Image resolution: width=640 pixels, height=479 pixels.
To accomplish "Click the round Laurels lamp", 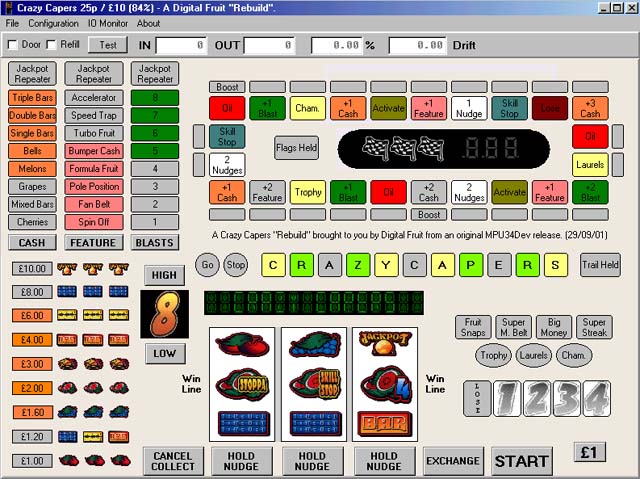I will click(x=533, y=355).
